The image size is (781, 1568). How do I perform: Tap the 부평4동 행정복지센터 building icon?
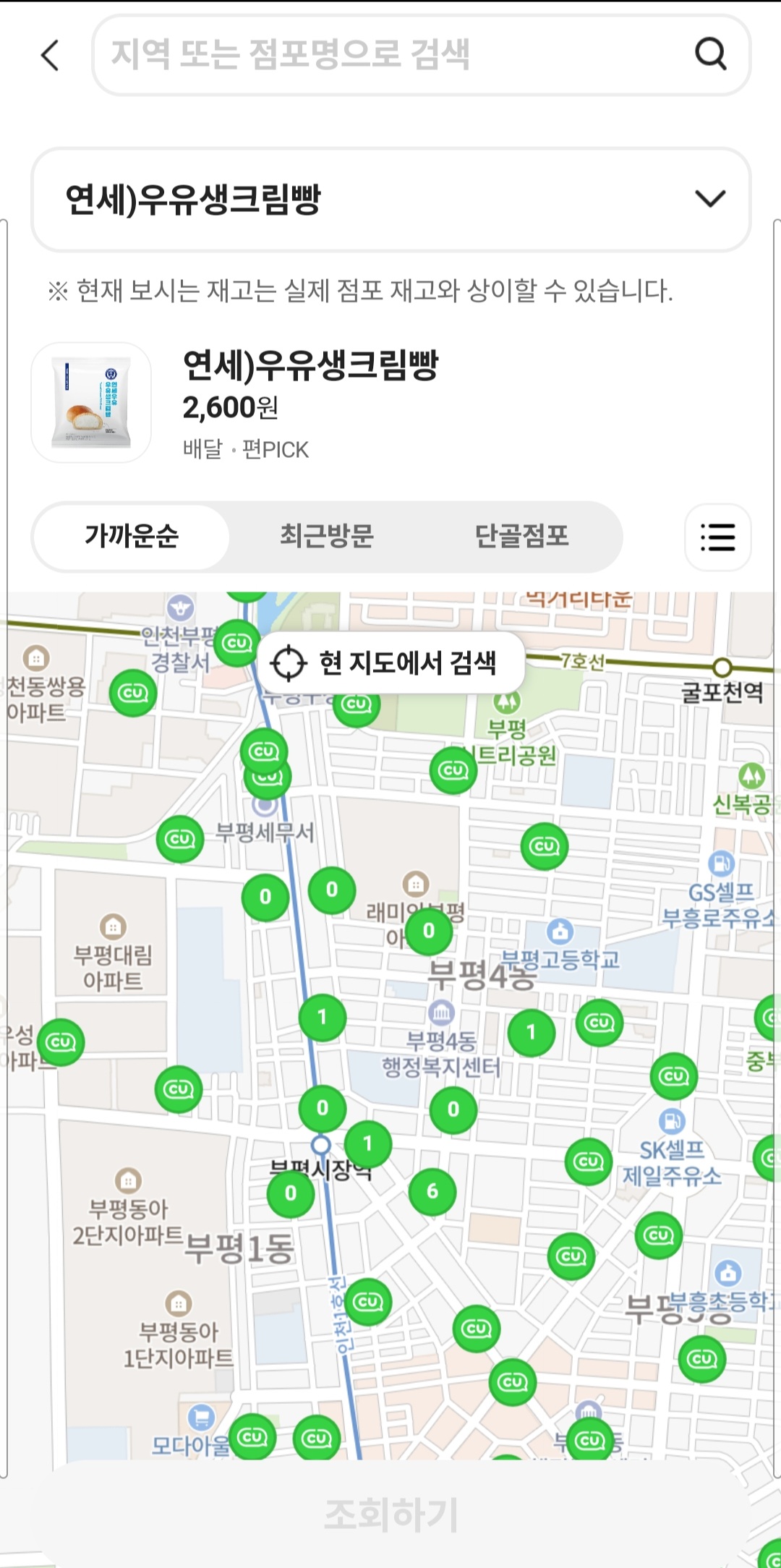(x=441, y=1012)
